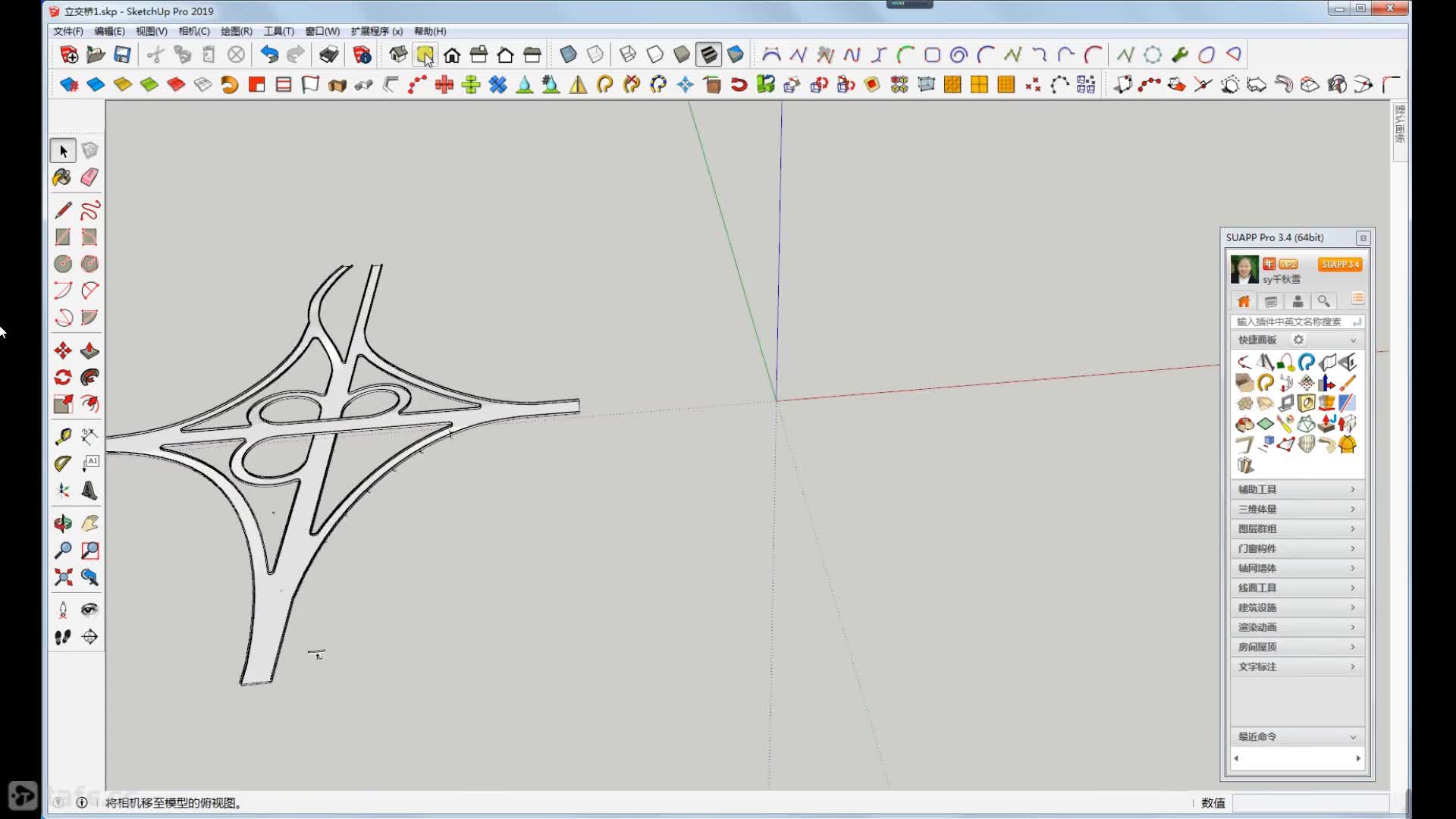This screenshot has height=819, width=1456.
Task: Open 视图(V) menu
Action: coord(152,31)
